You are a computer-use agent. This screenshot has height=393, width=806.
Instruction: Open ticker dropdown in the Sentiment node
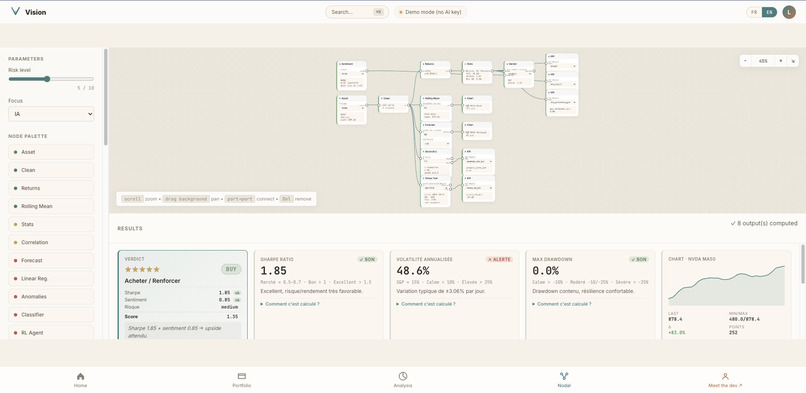(353, 73)
